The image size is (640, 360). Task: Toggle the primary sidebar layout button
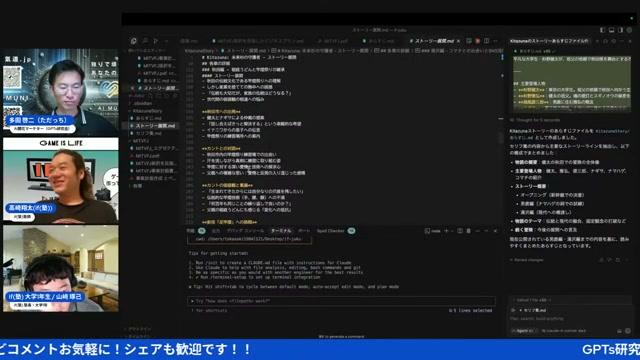coord(602,30)
